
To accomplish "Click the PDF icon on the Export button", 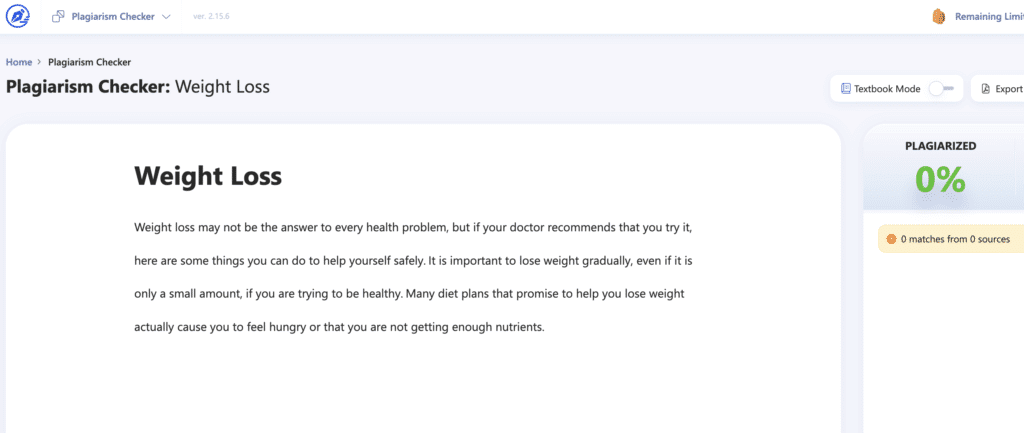I will coord(986,89).
